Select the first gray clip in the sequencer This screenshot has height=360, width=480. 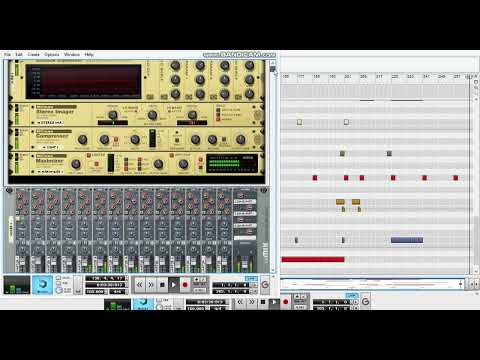[342, 154]
